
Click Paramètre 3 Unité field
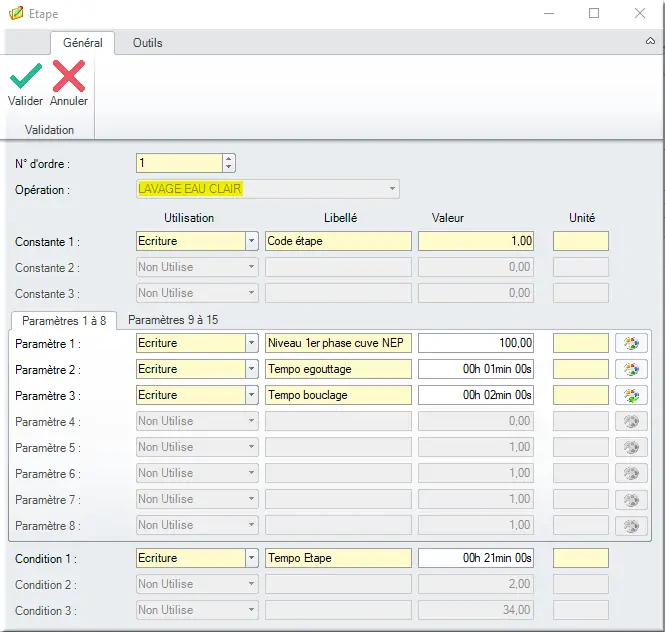point(581,395)
